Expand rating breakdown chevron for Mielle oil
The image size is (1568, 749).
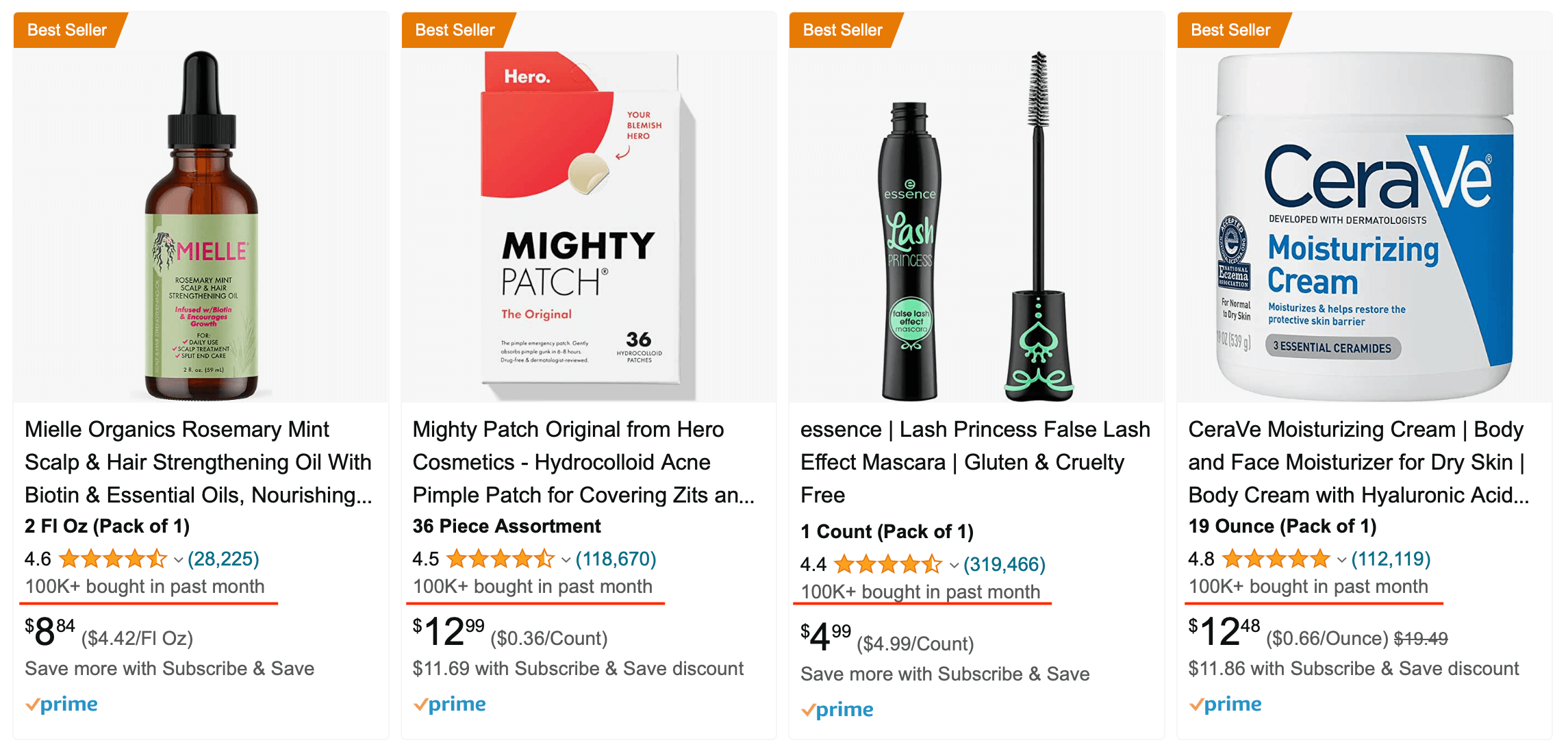coord(178,560)
